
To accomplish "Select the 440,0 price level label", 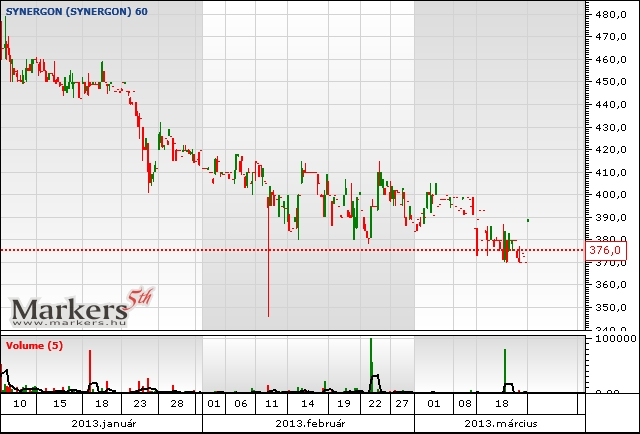I will click(611, 105).
